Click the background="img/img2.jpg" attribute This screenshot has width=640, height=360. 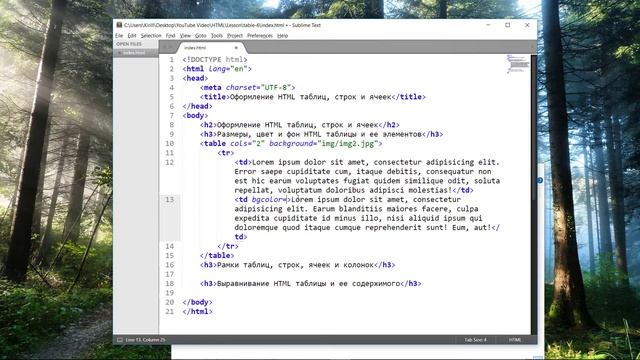[324, 144]
